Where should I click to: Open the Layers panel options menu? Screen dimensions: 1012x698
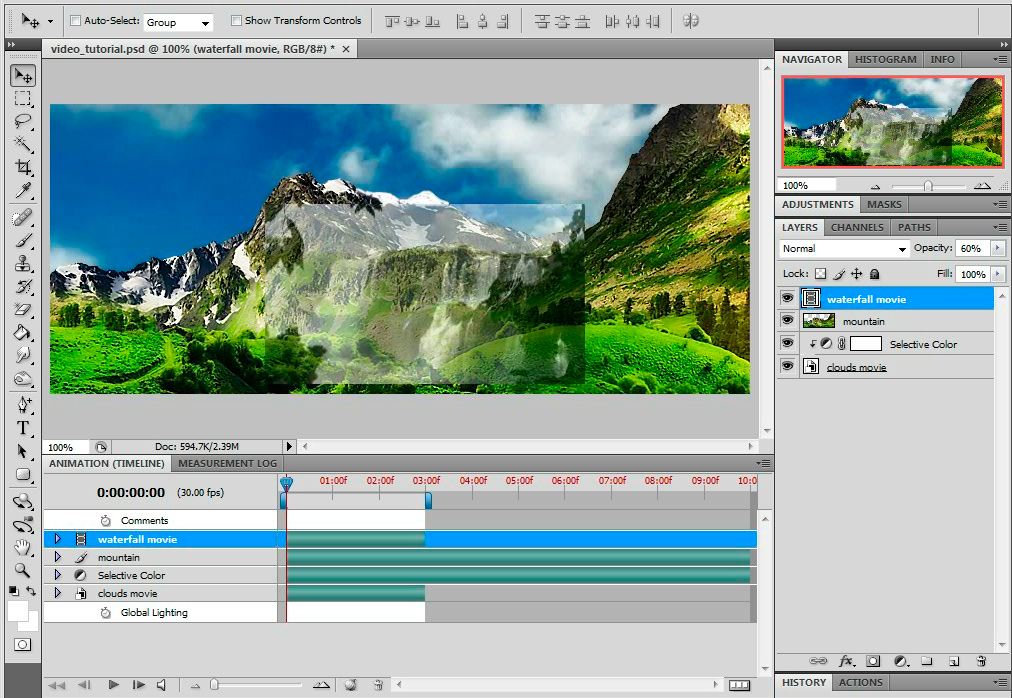point(1000,227)
